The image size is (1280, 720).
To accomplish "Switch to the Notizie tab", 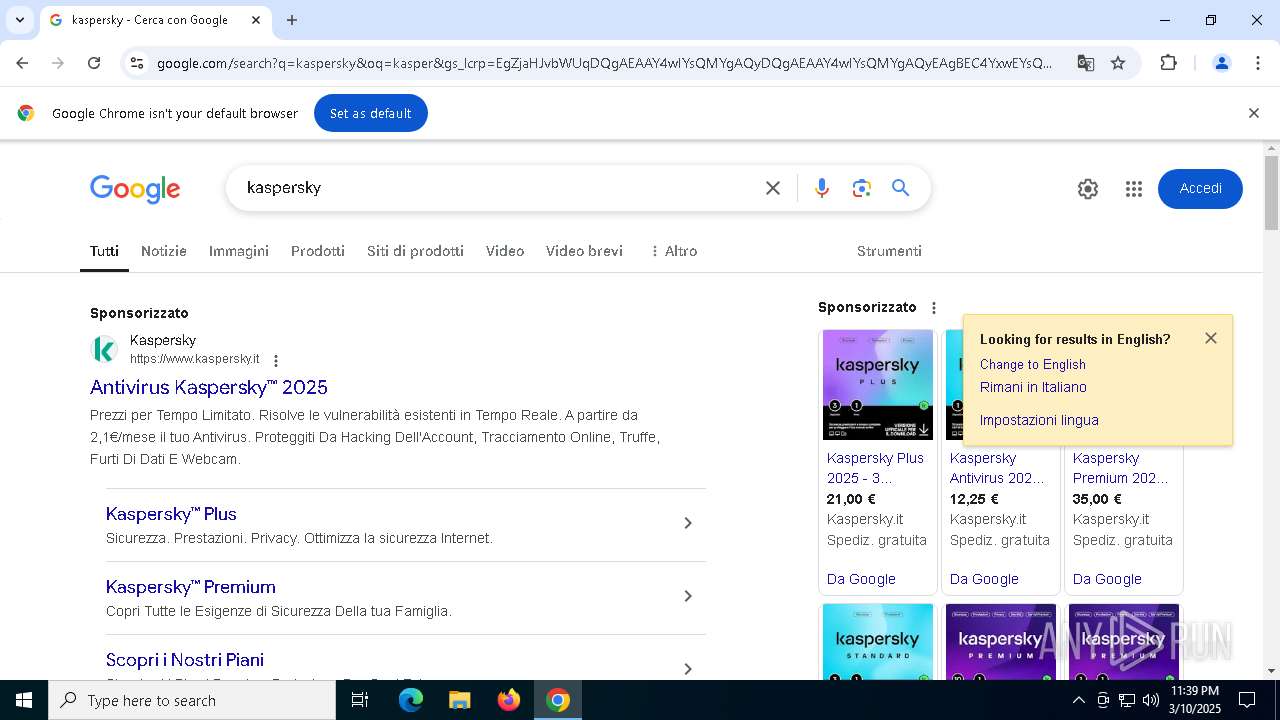I will click(x=164, y=251).
